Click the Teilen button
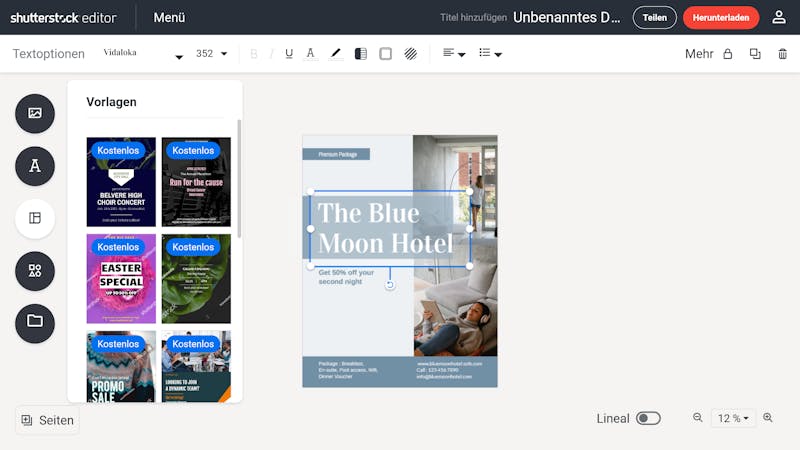 tap(655, 17)
